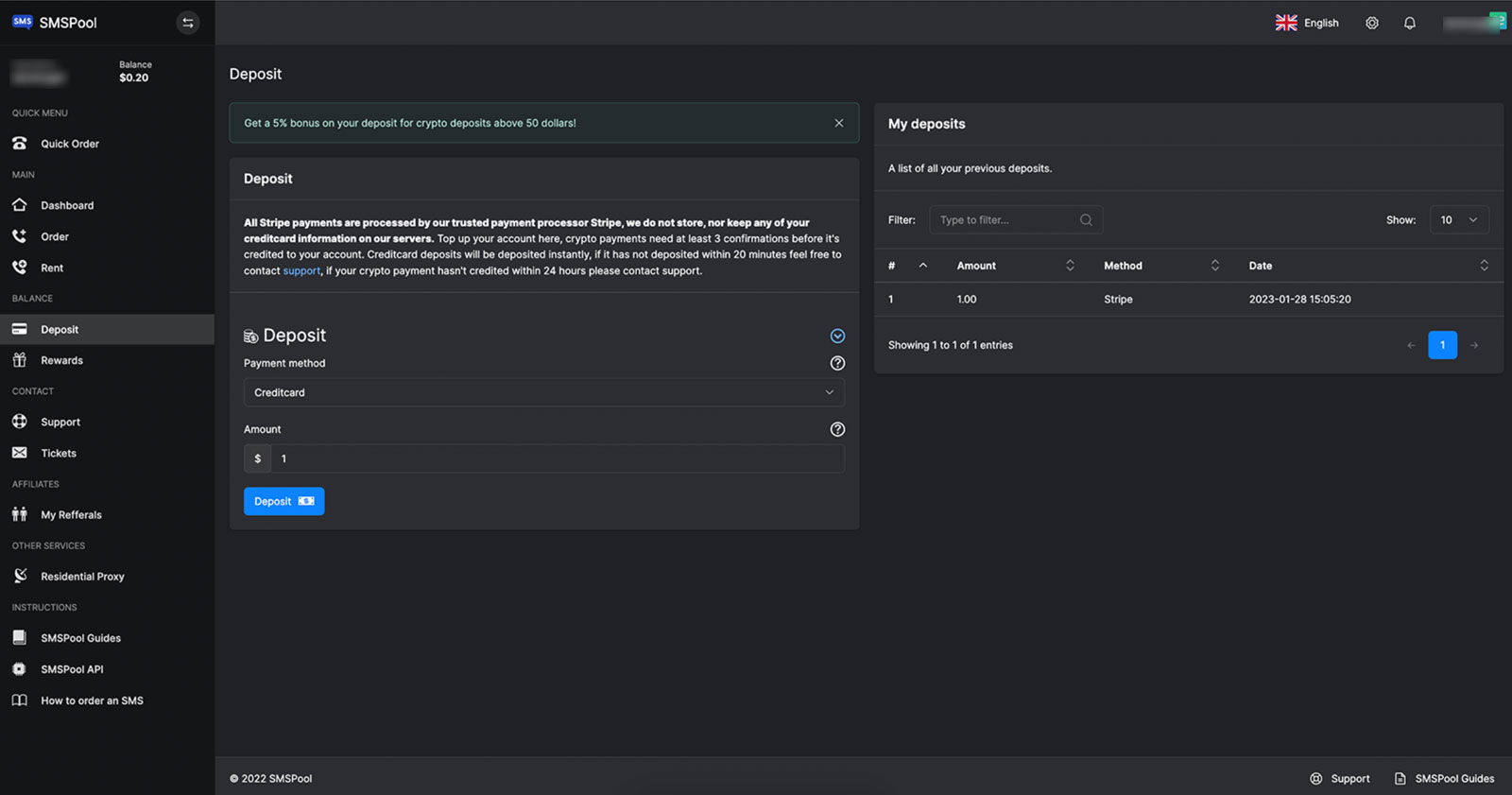1512x795 pixels.
Task: Click the Type to filter input
Action: click(x=1016, y=220)
